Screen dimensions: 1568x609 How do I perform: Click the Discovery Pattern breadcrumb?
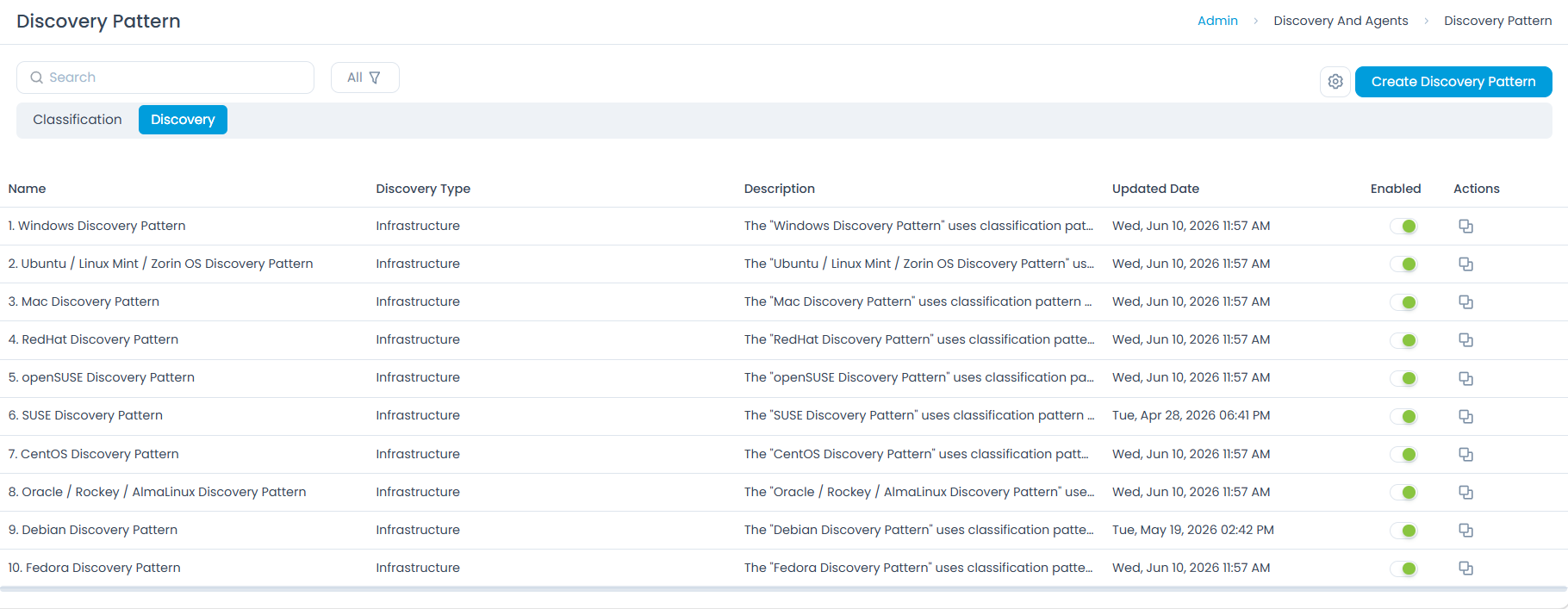click(x=1498, y=21)
